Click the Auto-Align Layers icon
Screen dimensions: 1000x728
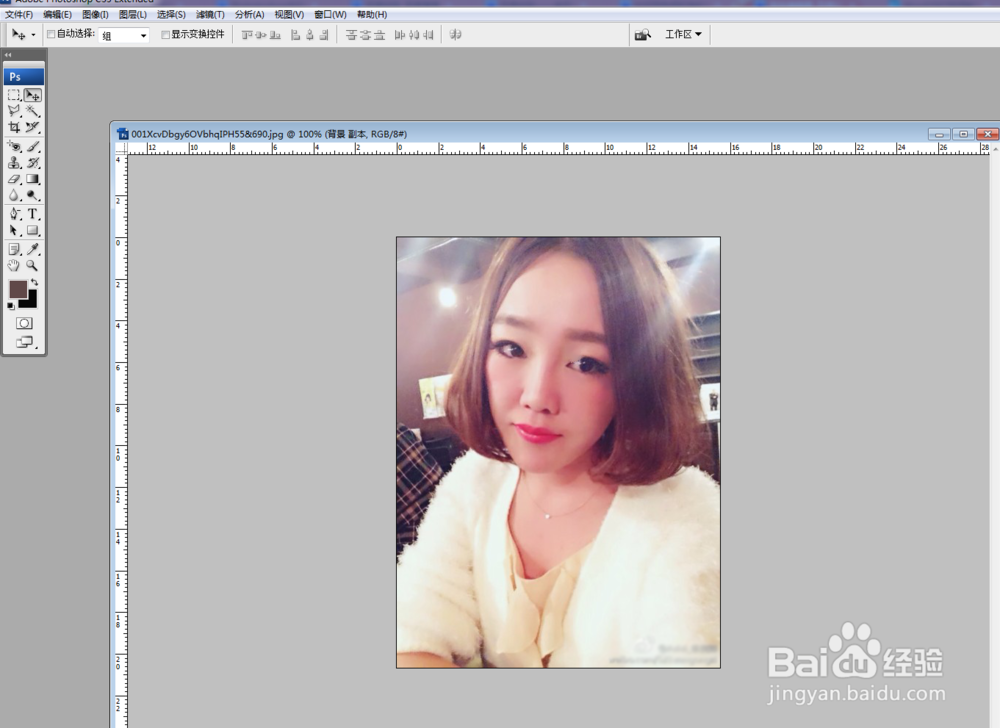[455, 34]
